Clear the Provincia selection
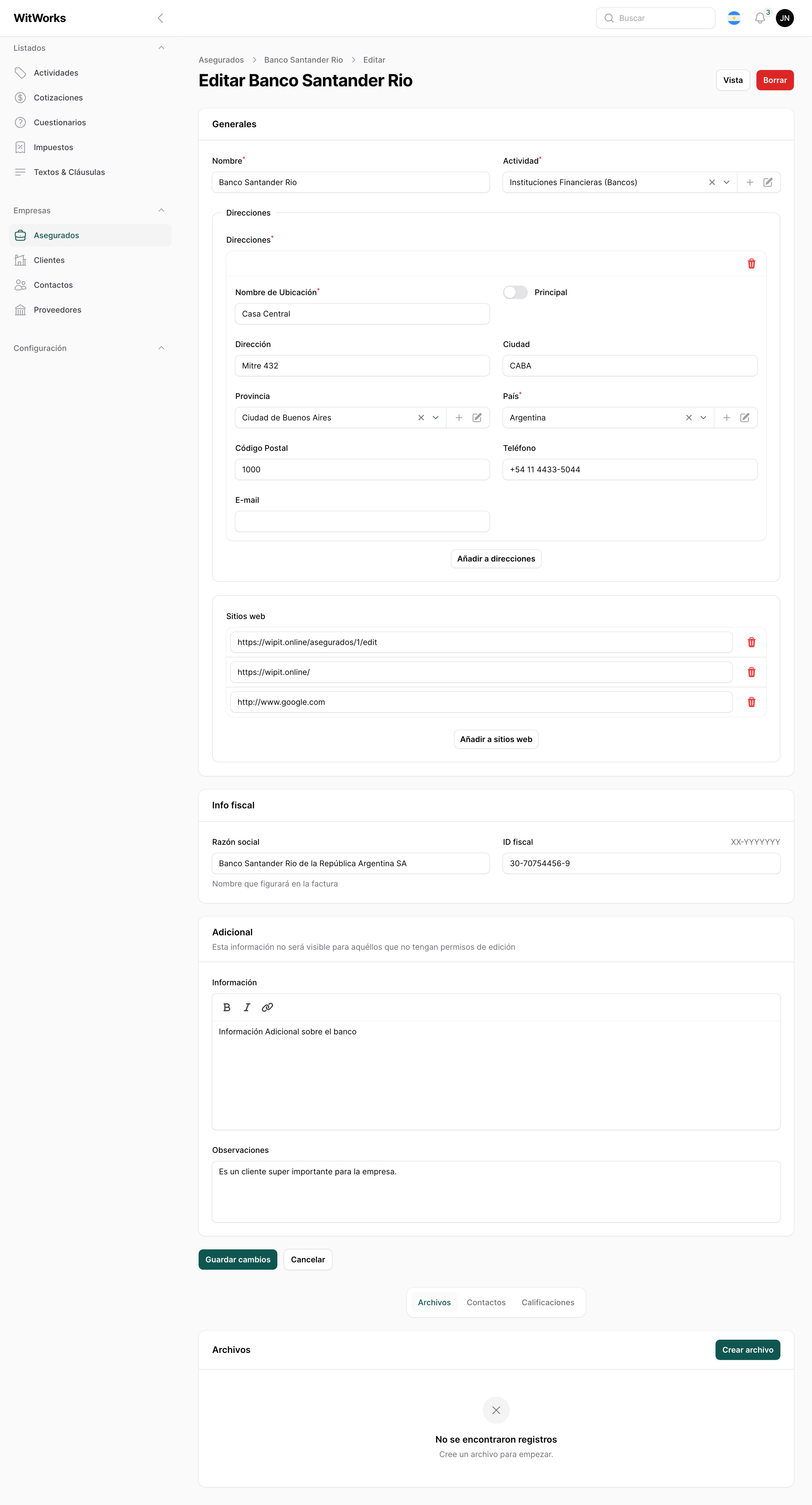 click(x=421, y=418)
